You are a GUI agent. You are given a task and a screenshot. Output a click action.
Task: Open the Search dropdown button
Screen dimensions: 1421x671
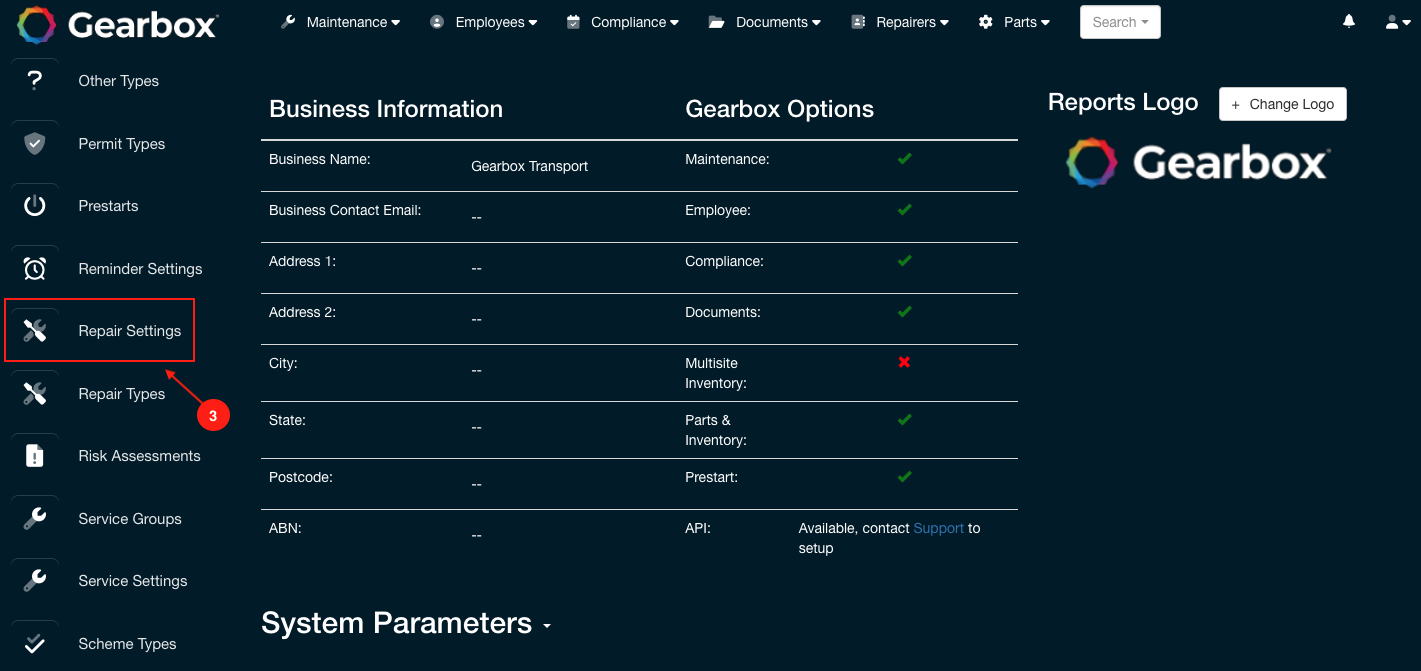click(1120, 22)
